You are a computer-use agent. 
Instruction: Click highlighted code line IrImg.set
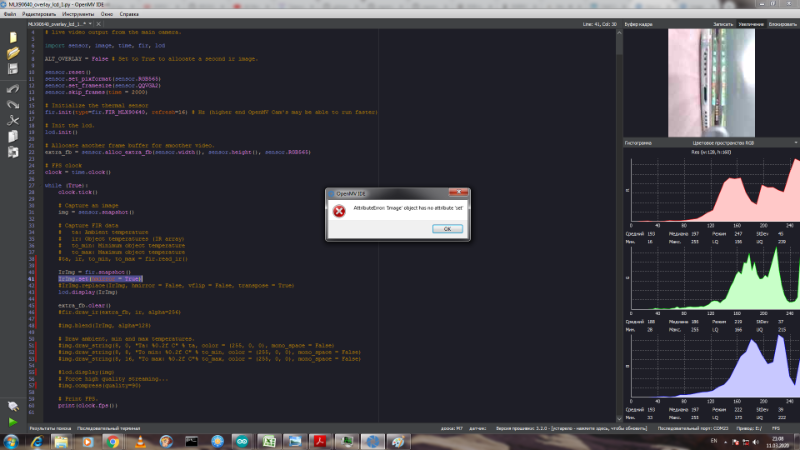[100, 279]
